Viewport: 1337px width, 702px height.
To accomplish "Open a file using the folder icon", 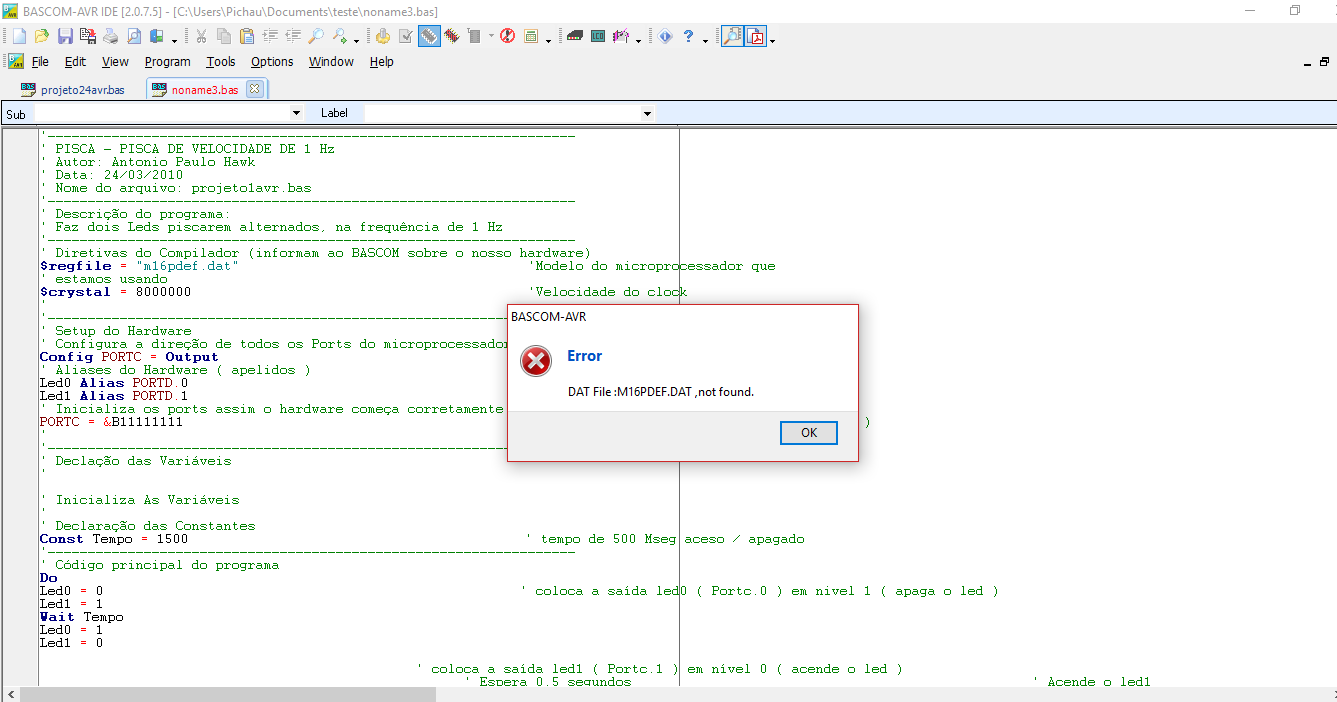I will 42,36.
